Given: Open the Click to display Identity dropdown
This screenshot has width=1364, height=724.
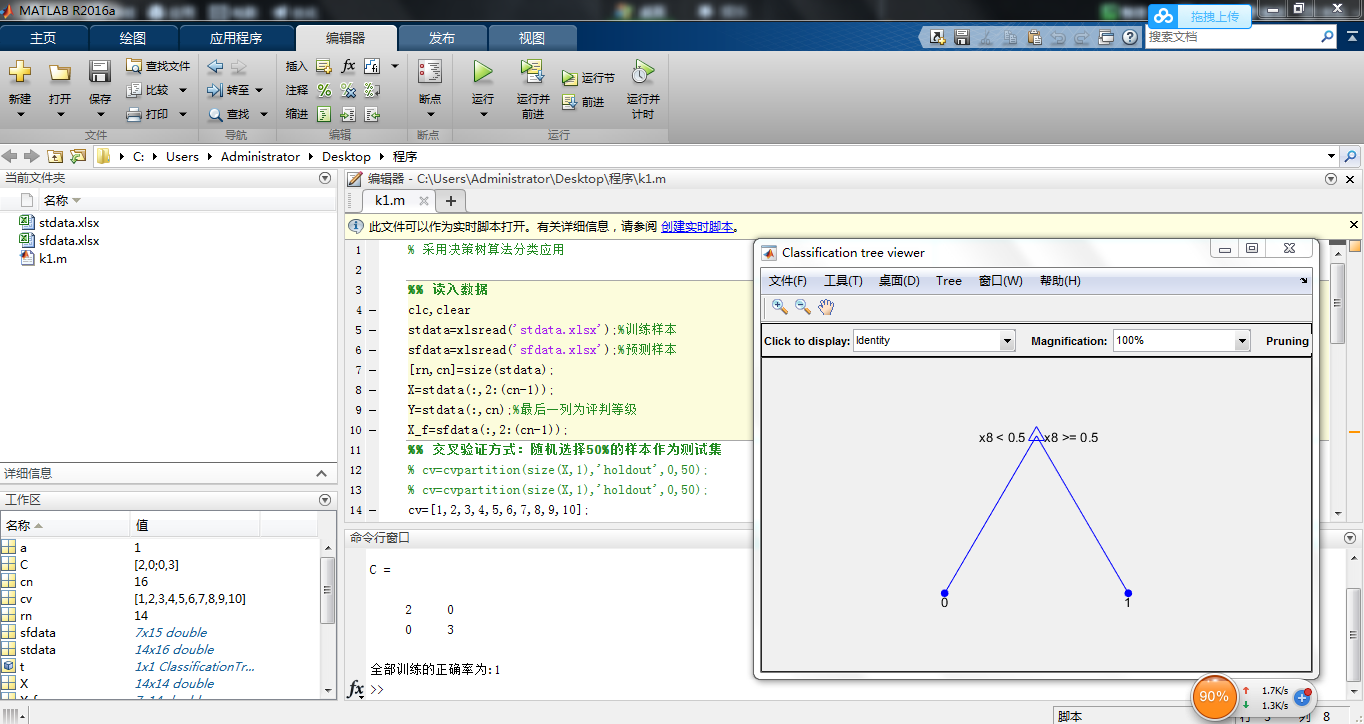Looking at the screenshot, I should coord(1007,341).
